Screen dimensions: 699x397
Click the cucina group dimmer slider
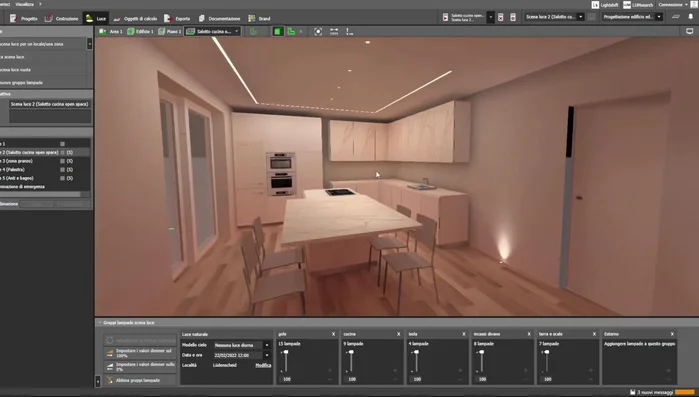(351, 361)
